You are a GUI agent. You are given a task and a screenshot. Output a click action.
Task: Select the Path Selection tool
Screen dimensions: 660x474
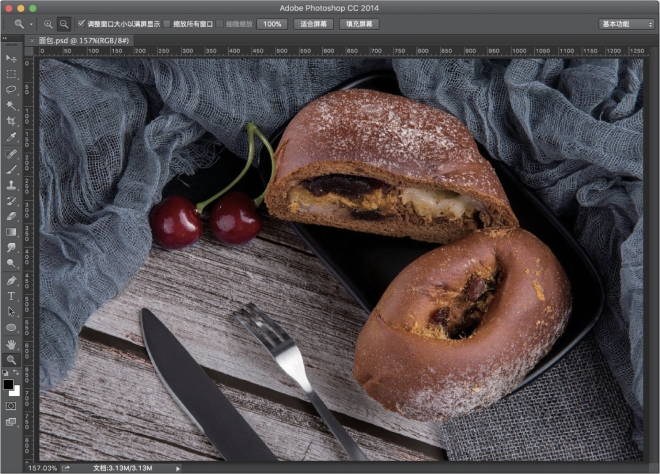[x=11, y=312]
